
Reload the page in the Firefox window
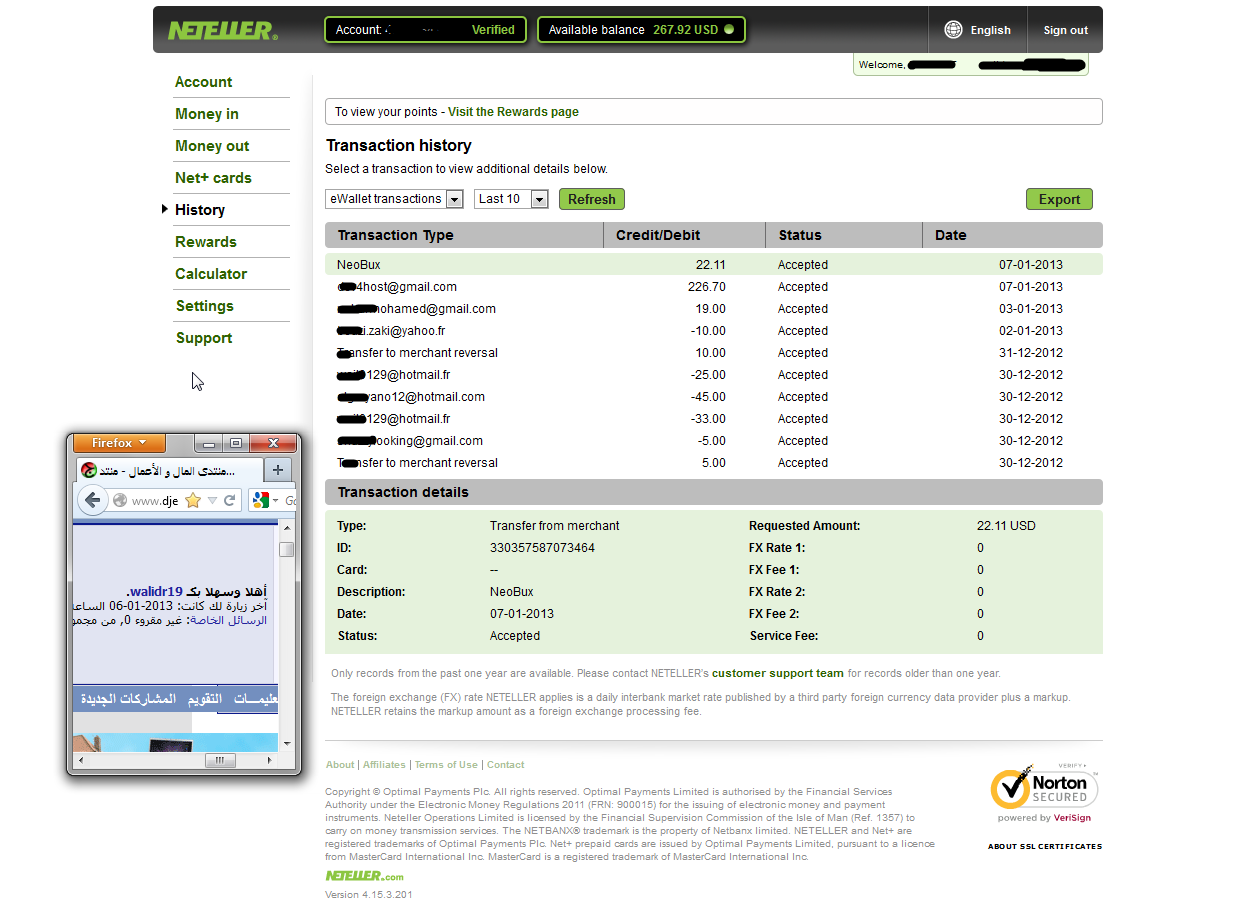229,500
